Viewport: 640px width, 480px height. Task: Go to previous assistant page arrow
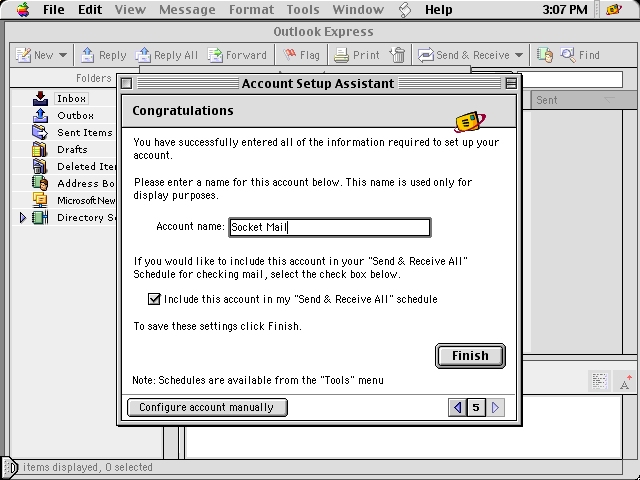click(x=457, y=407)
